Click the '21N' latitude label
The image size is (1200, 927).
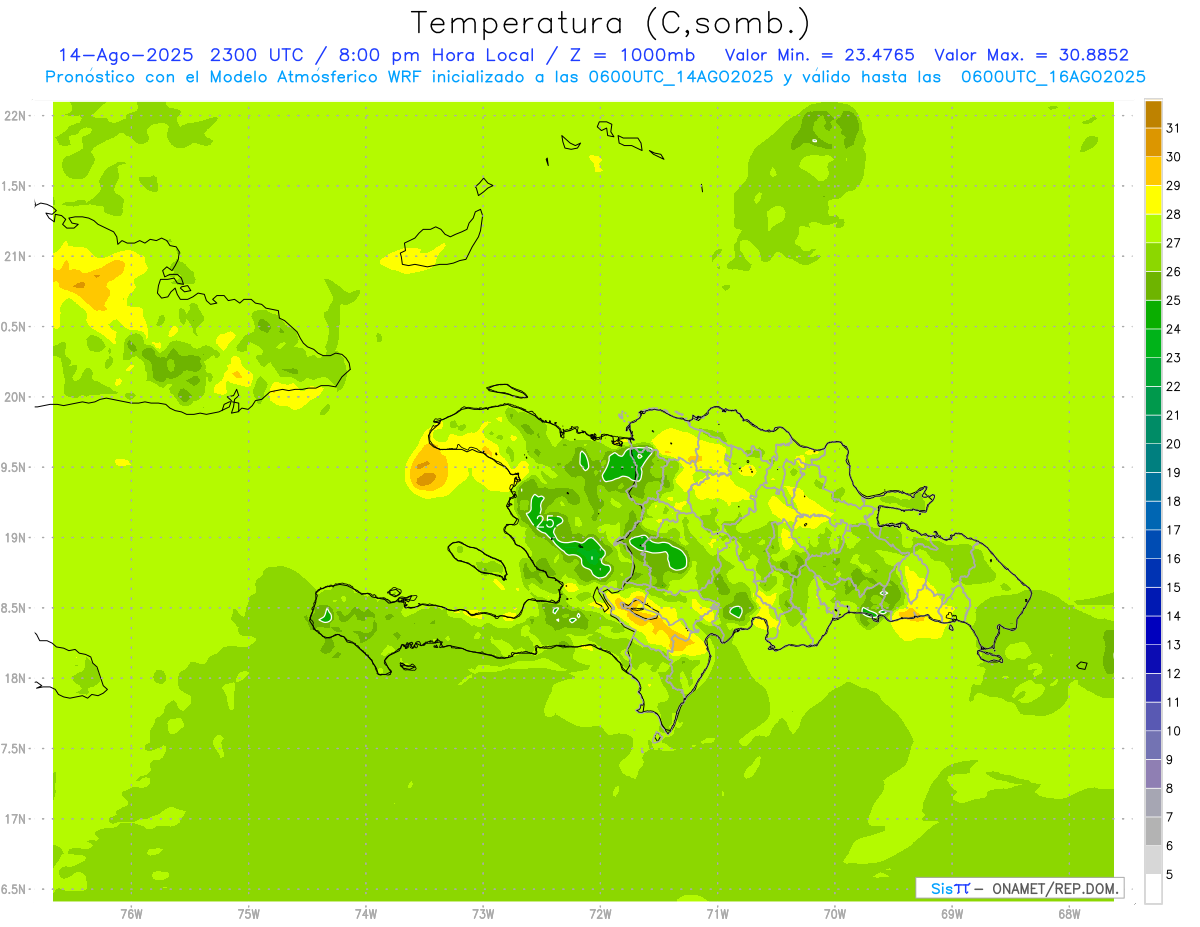click(x=16, y=256)
